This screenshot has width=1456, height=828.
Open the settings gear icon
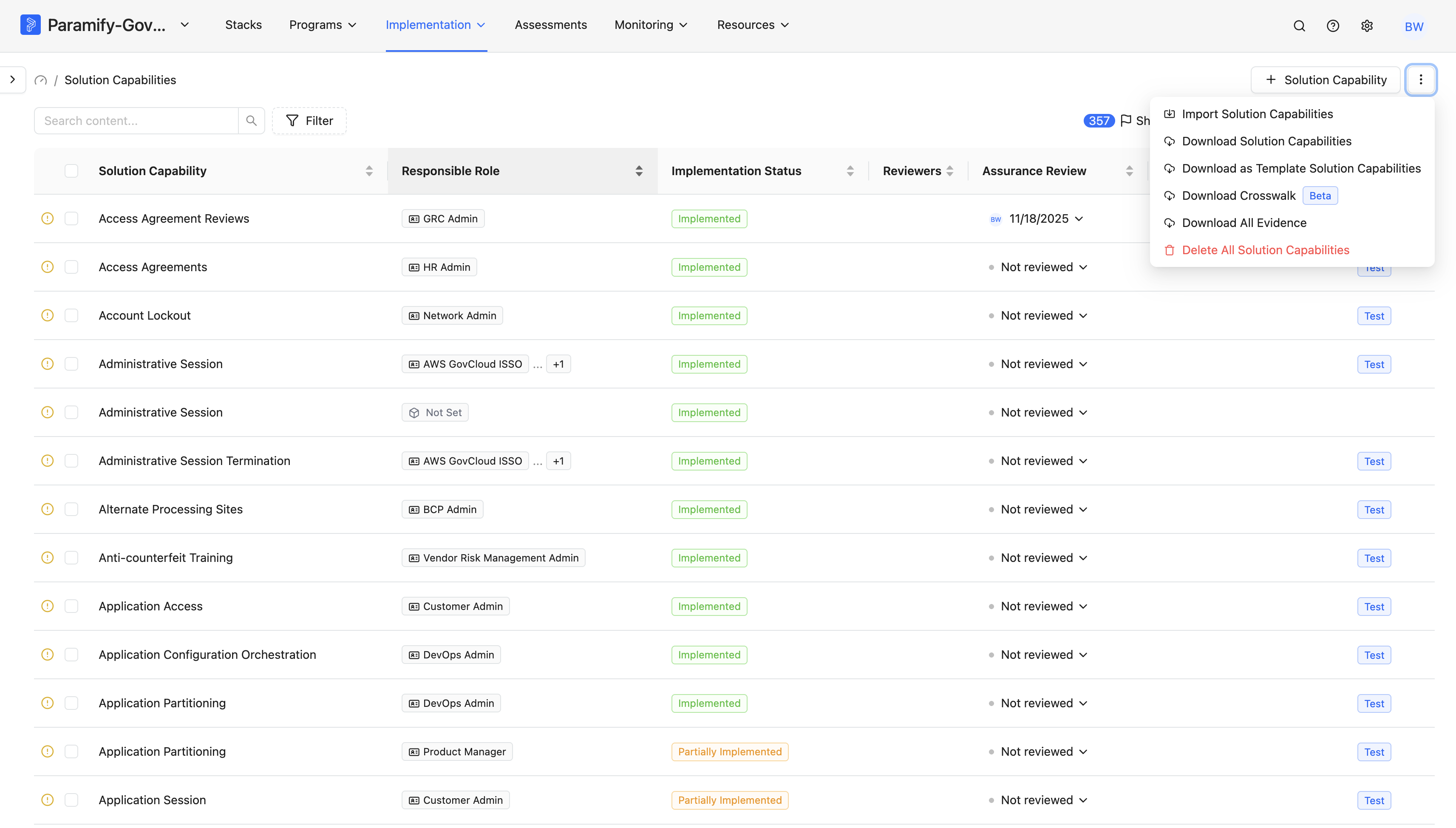(1367, 26)
